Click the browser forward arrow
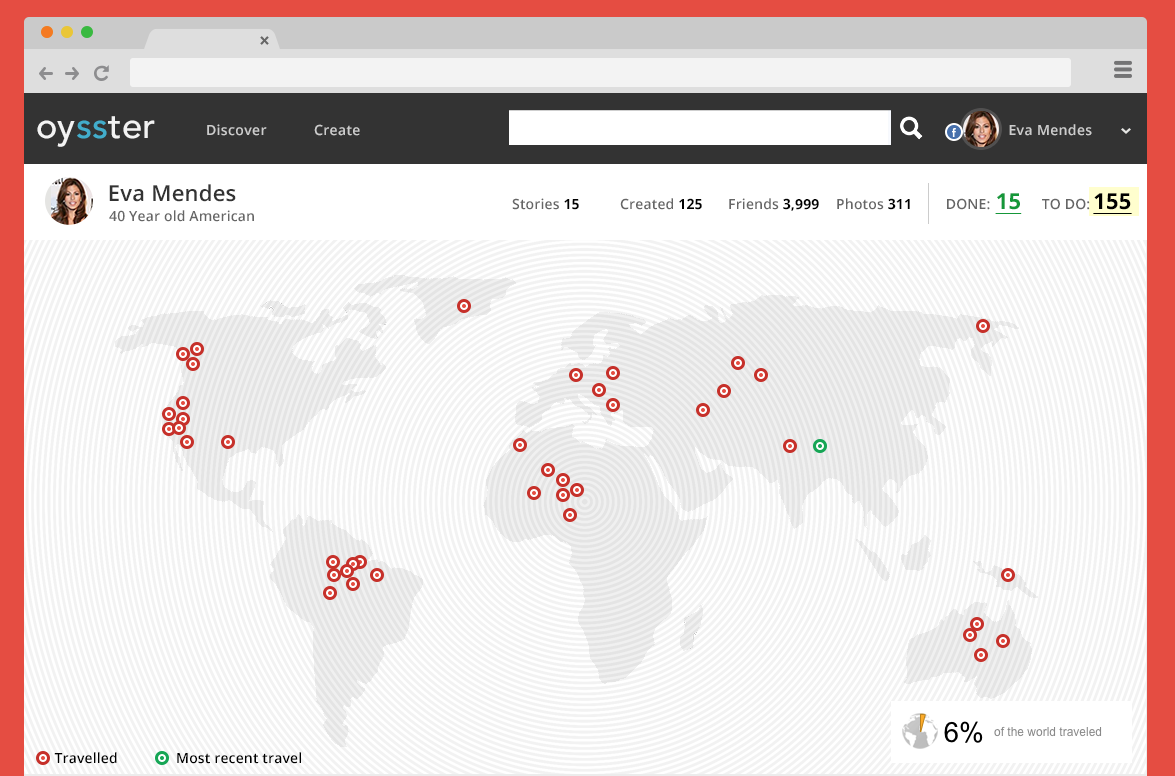The width and height of the screenshot is (1175, 776). click(x=73, y=73)
